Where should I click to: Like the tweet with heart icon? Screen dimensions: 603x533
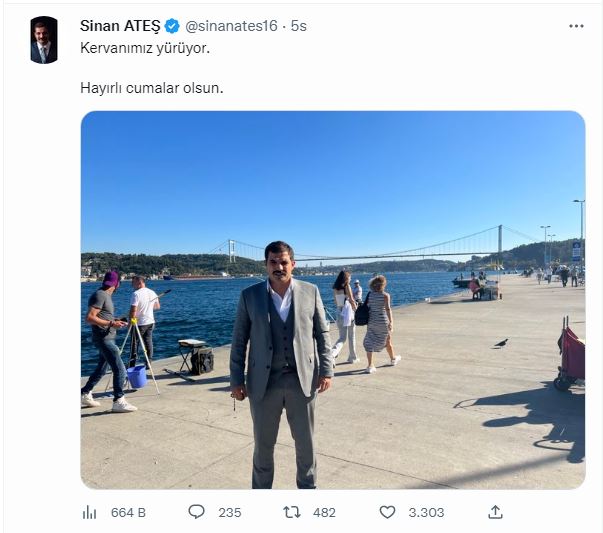point(387,512)
